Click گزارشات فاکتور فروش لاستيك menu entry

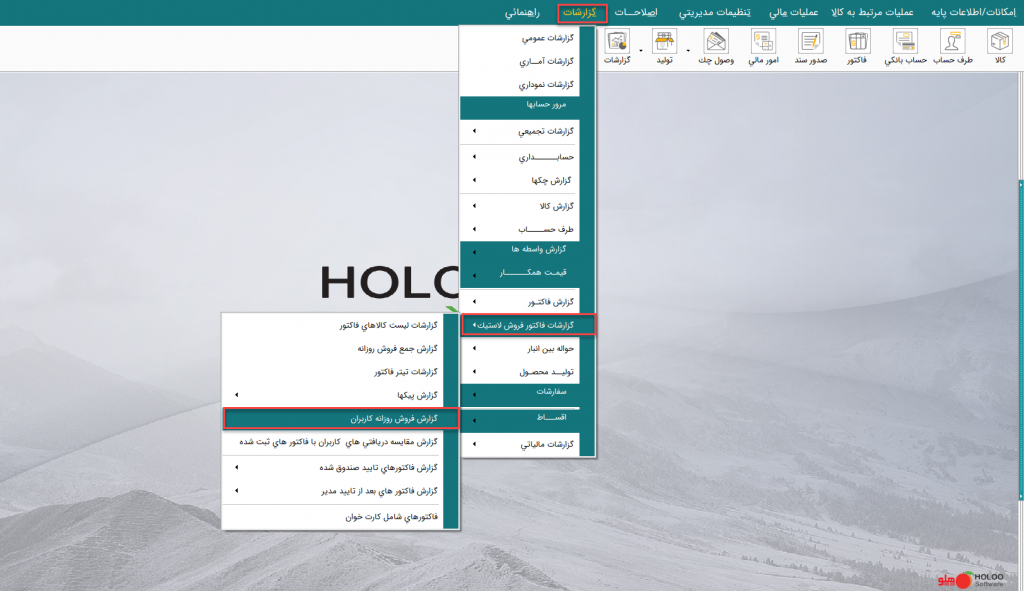[x=528, y=325]
